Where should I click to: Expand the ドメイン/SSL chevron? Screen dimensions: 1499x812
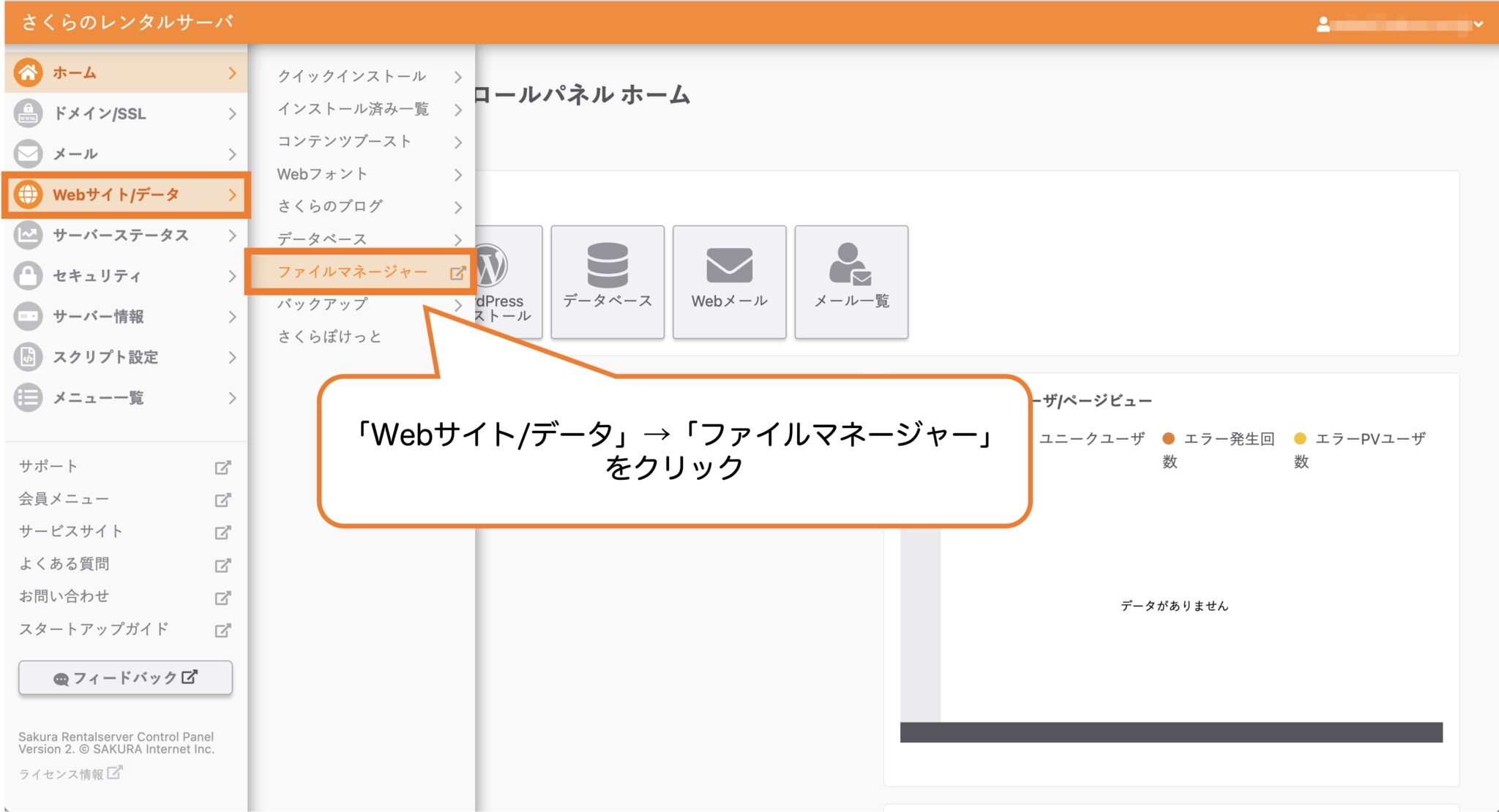(233, 114)
